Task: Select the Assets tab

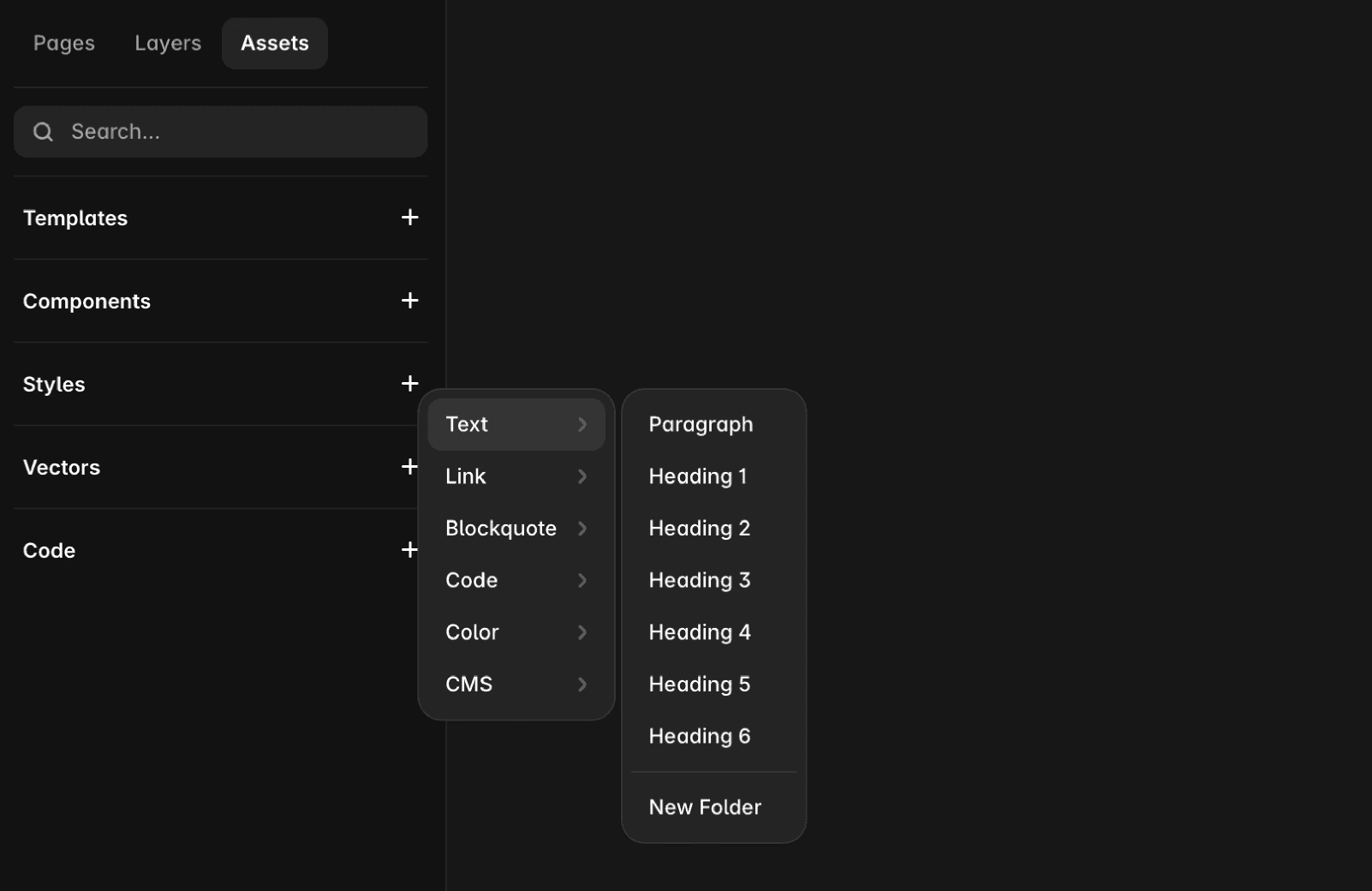Action: (x=275, y=43)
